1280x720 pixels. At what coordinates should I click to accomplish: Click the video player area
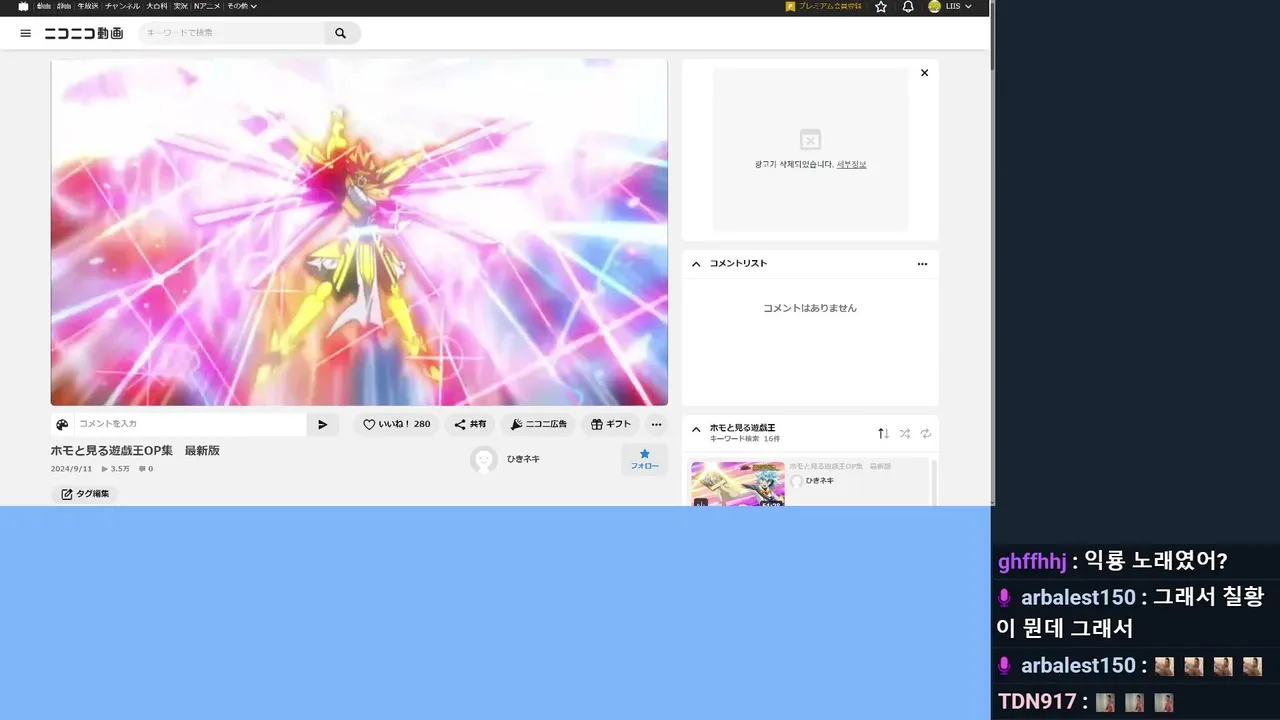359,232
